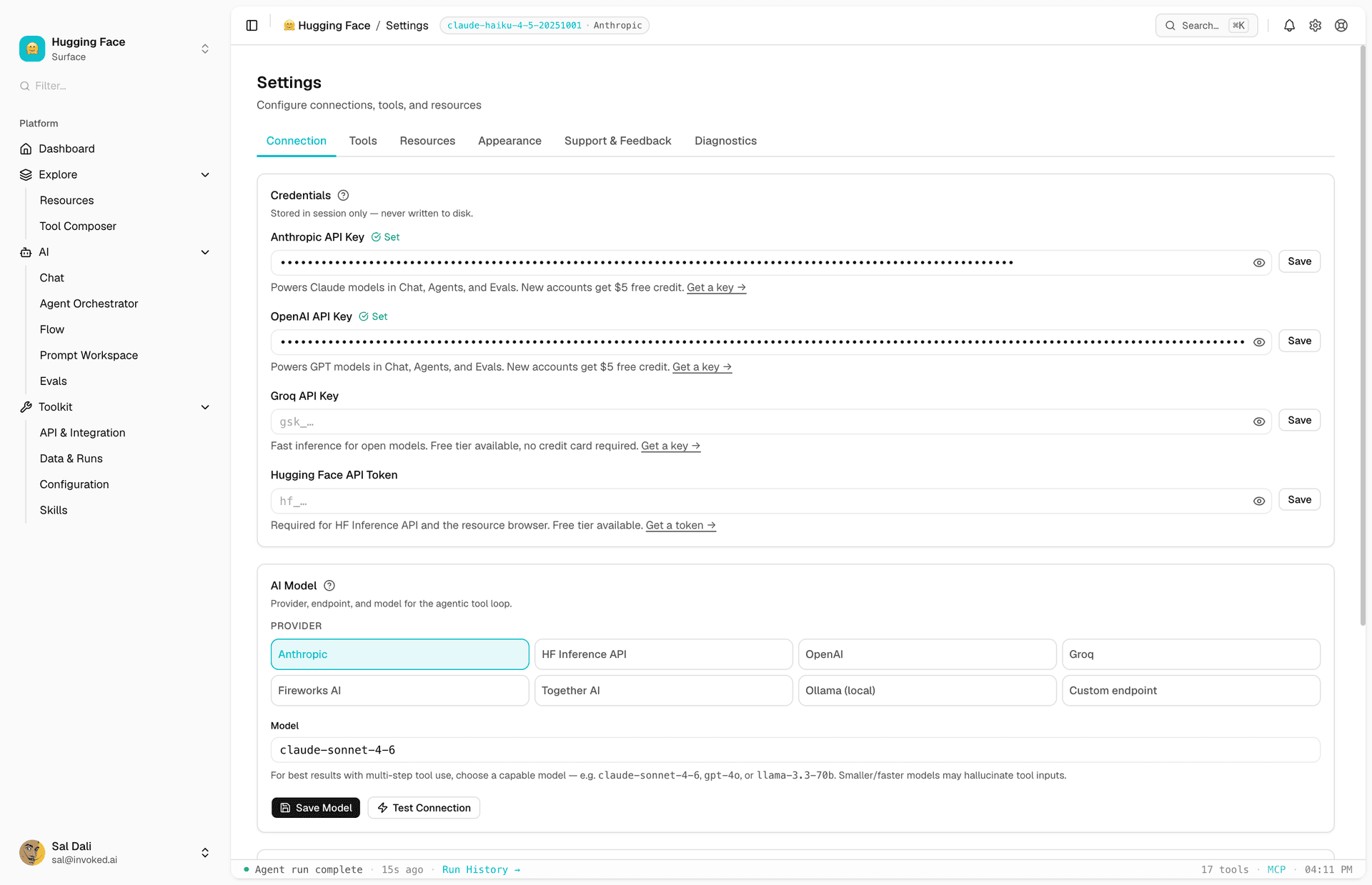Open the Get a token link
Viewport: 1372px width, 885px height.
[680, 526]
